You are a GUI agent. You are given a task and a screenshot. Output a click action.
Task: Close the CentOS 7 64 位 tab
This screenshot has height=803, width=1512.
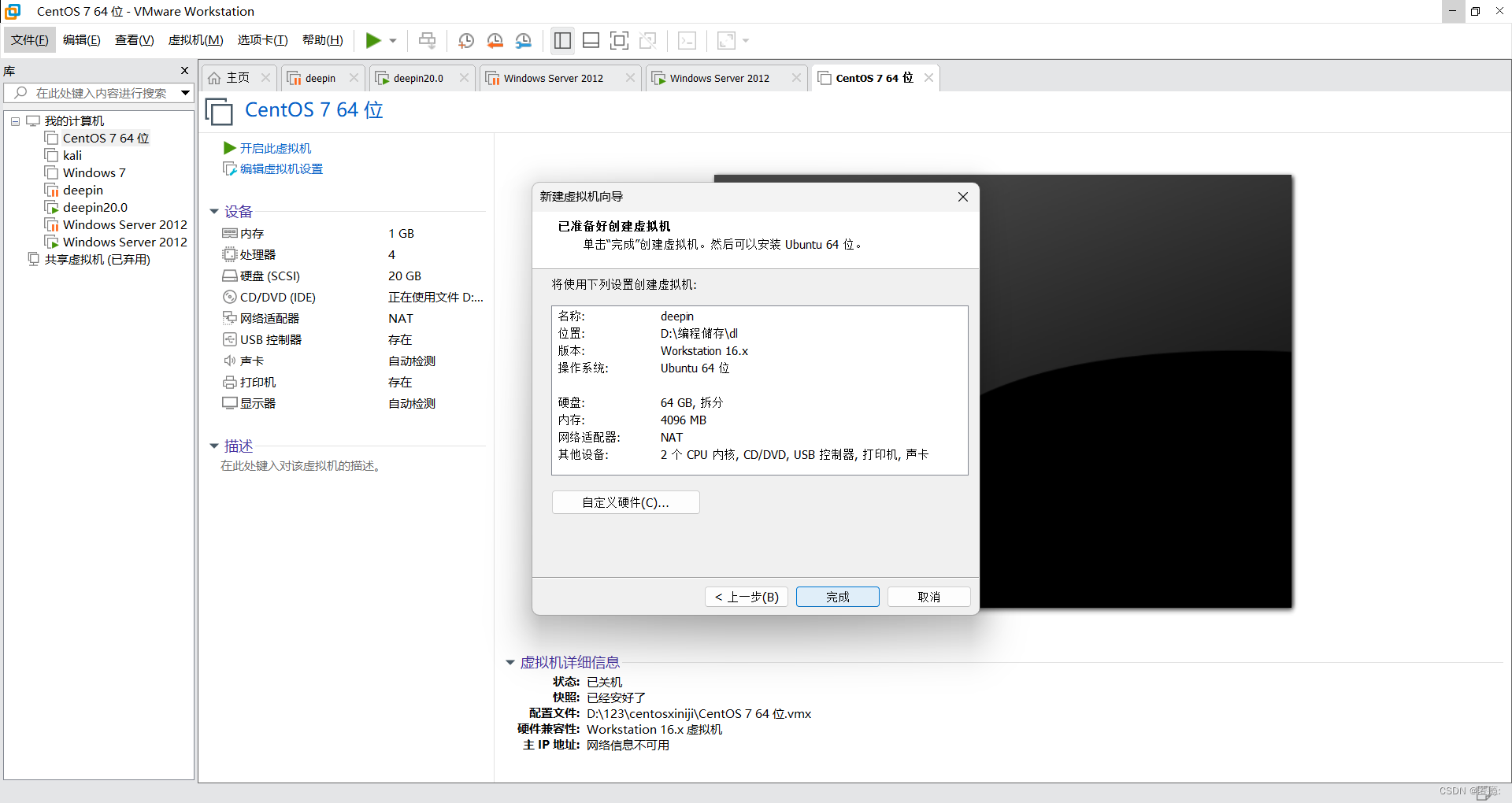(929, 78)
